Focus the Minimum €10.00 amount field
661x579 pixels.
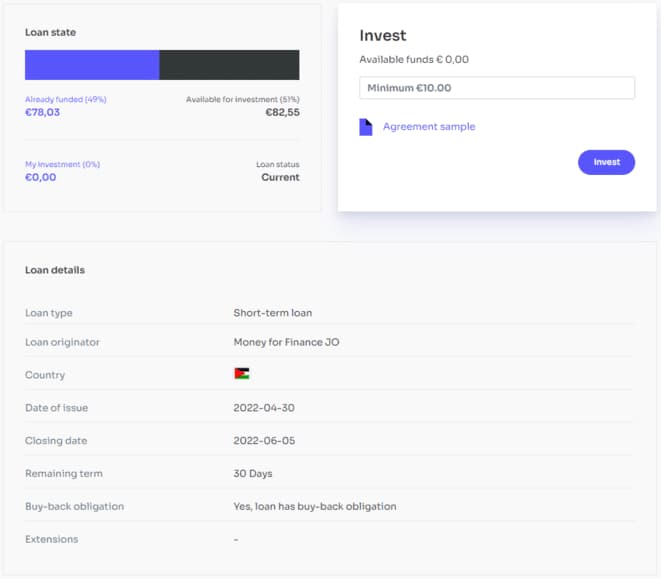[x=497, y=88]
